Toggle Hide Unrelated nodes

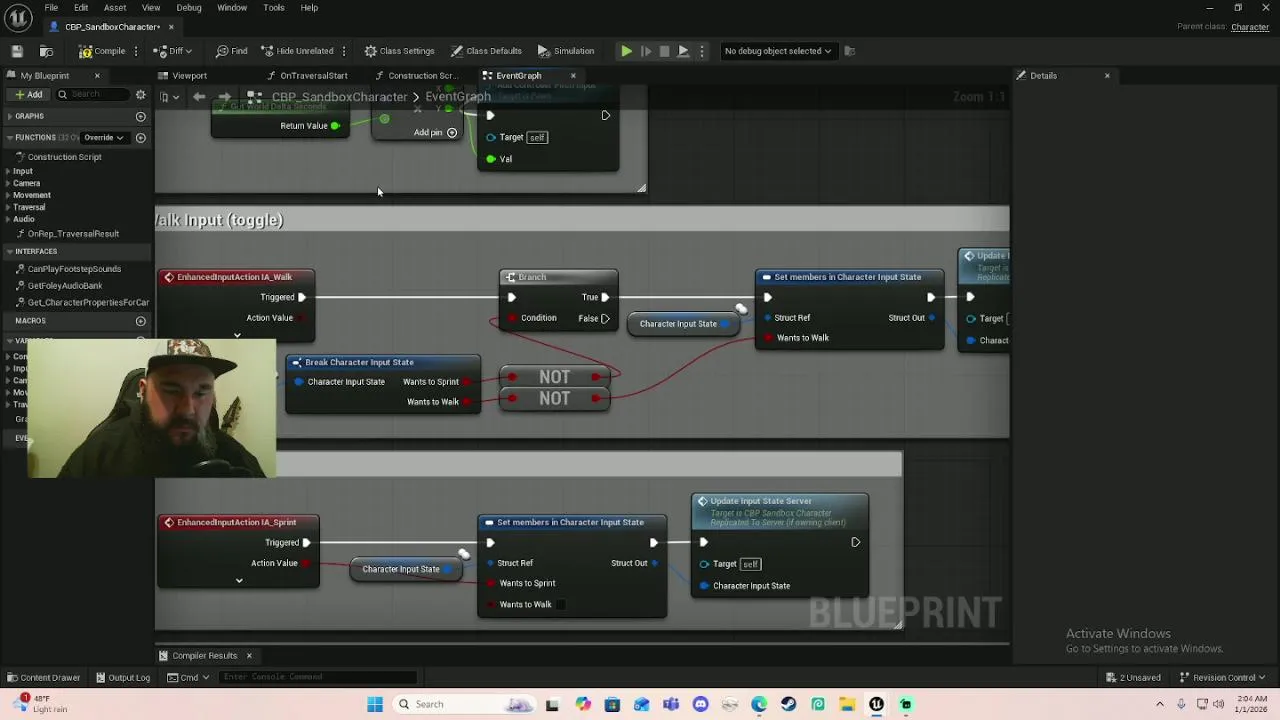[297, 51]
